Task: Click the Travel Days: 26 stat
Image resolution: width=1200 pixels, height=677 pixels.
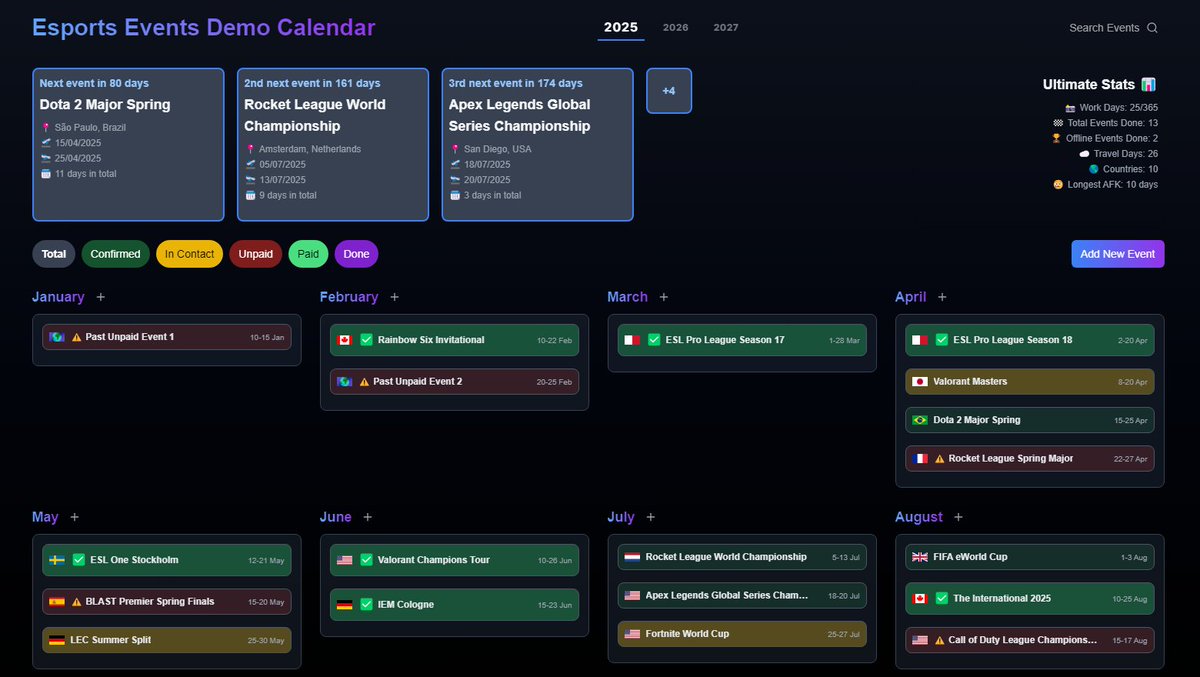Action: tap(1118, 154)
